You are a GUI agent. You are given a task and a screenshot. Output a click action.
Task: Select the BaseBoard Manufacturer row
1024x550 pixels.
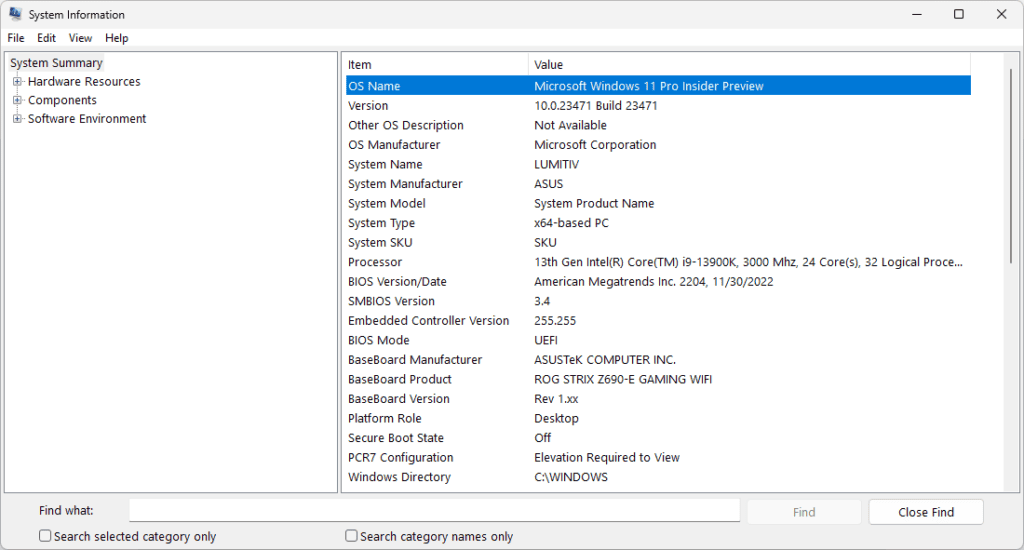658,360
